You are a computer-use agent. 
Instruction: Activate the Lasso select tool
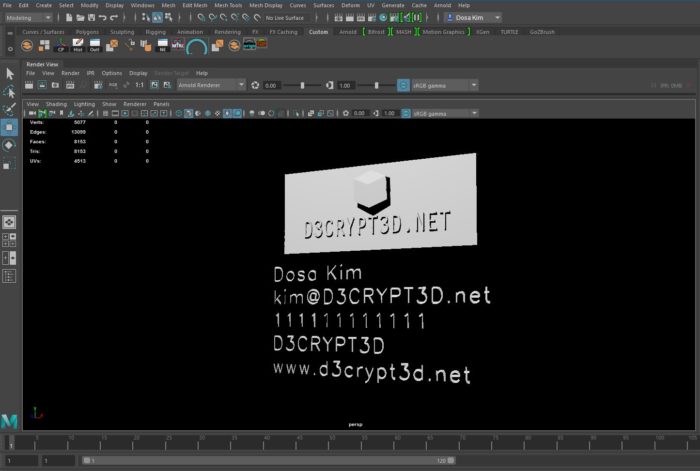pyautogui.click(x=9, y=91)
